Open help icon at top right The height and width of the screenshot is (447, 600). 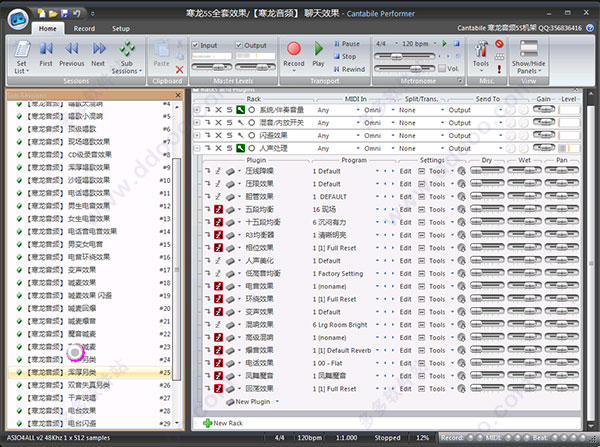click(x=590, y=28)
